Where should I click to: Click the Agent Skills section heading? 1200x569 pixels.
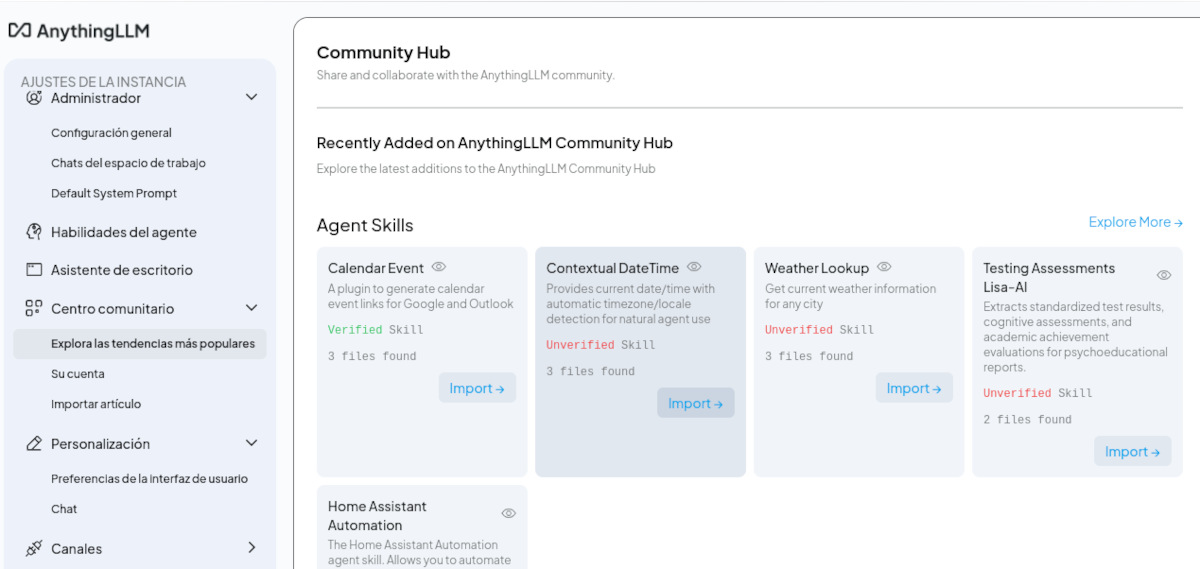click(x=365, y=225)
